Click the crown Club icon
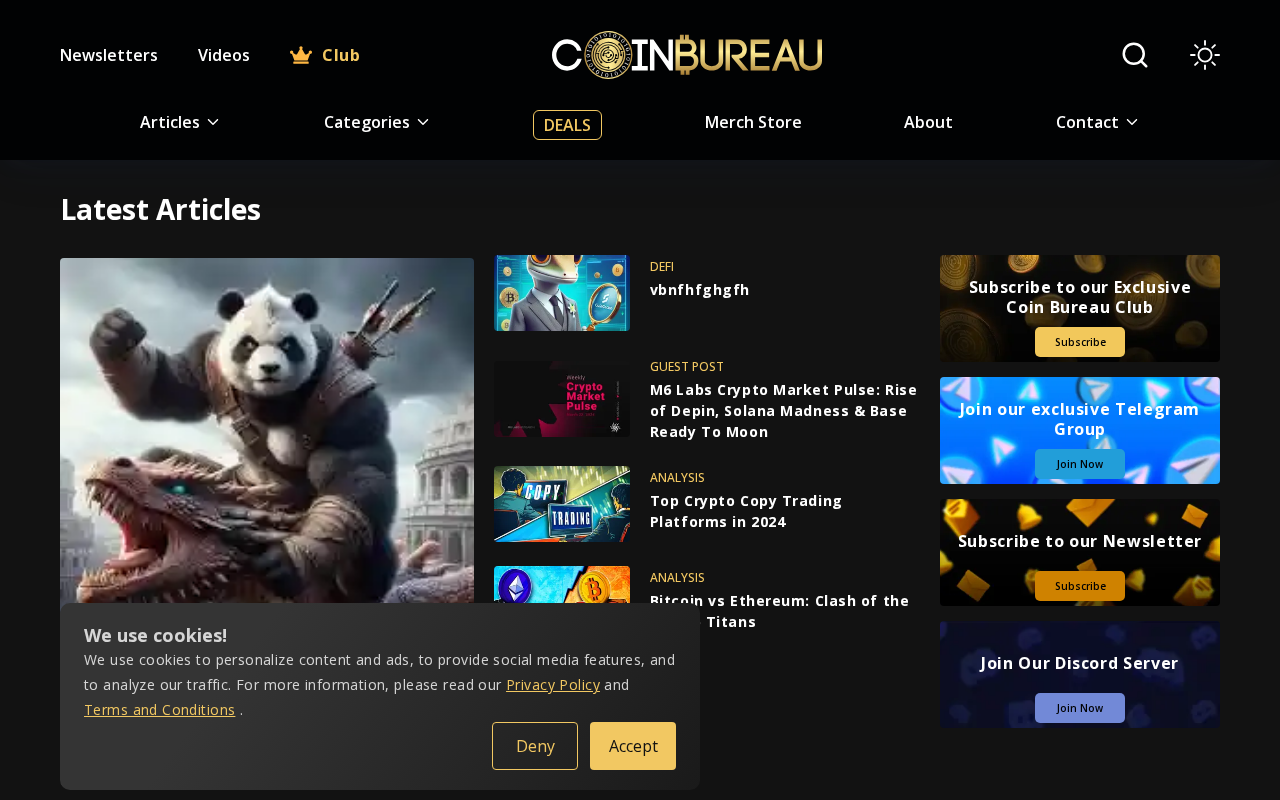This screenshot has width=1280, height=800. pyautogui.click(x=301, y=55)
